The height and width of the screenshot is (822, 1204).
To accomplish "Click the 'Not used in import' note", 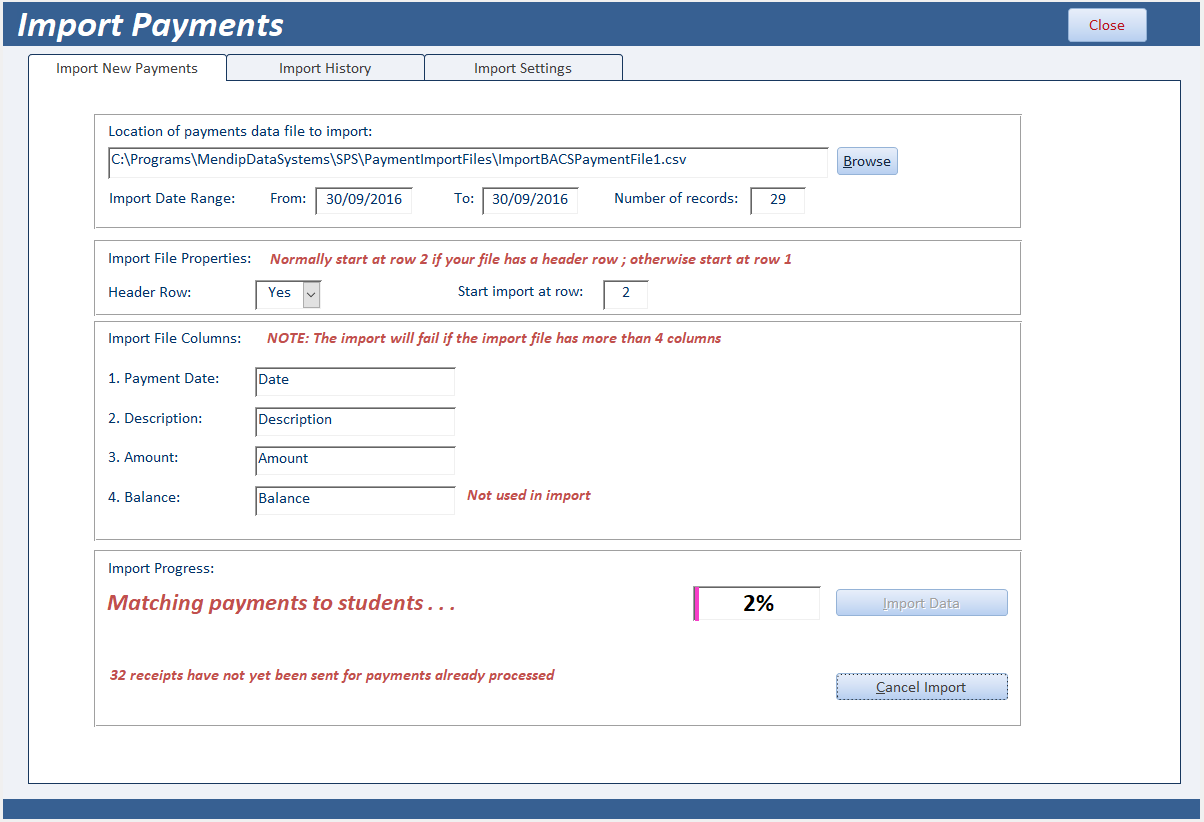I will point(529,495).
